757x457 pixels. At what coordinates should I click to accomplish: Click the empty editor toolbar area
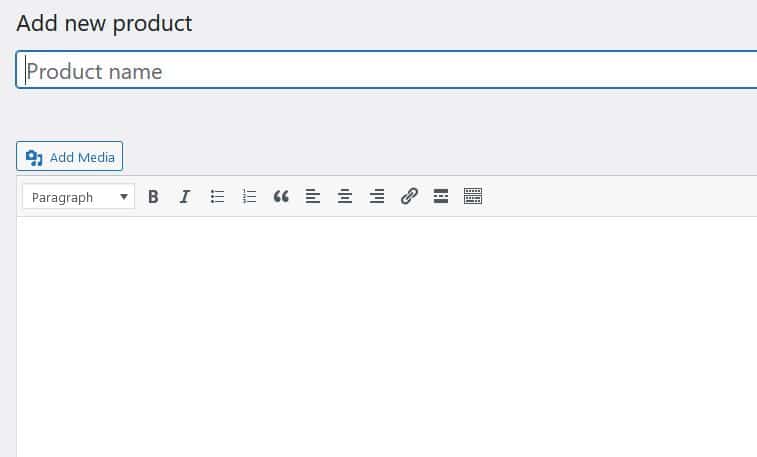tap(620, 197)
